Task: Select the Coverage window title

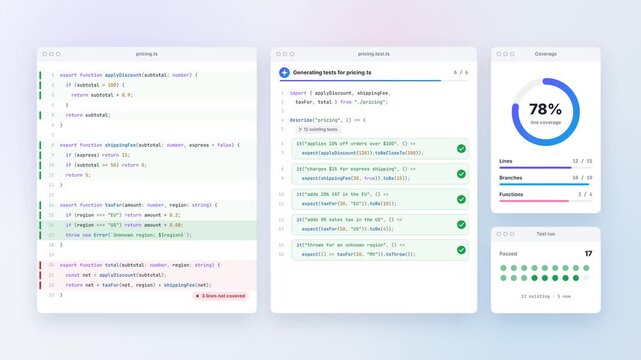Action: [545, 54]
